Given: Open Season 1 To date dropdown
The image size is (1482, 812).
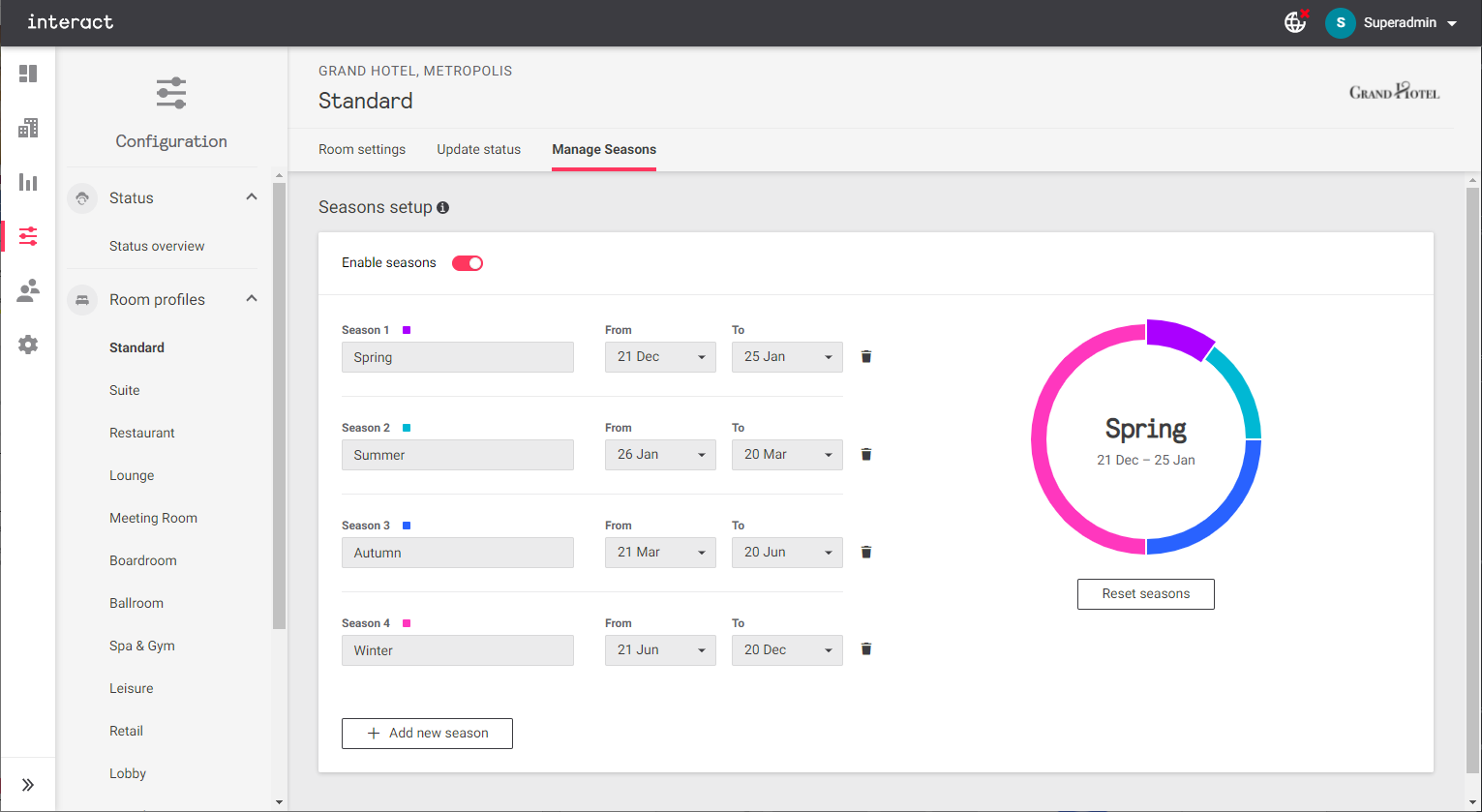Looking at the screenshot, I should (787, 357).
